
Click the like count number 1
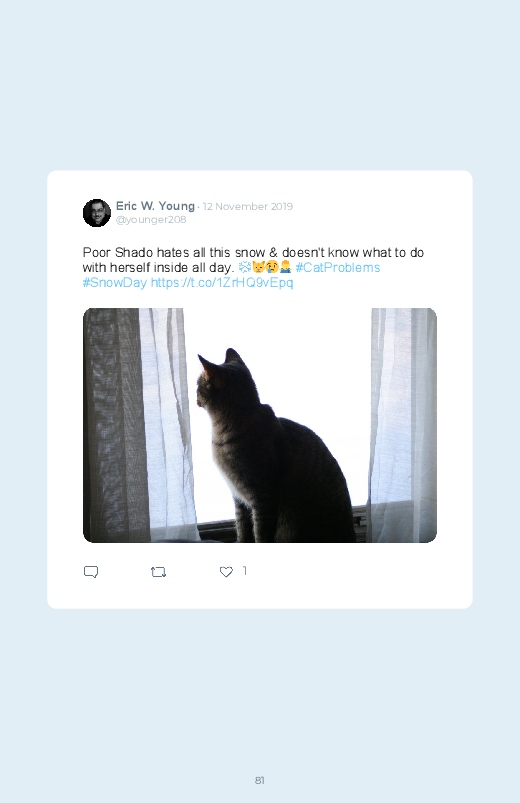tap(245, 570)
